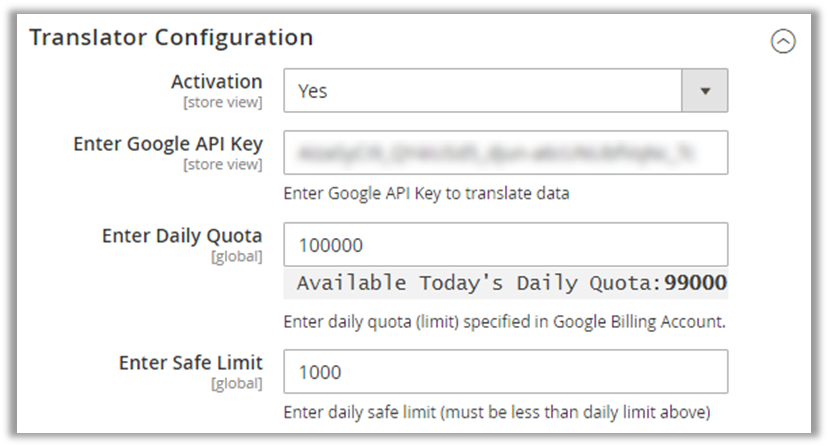The width and height of the screenshot is (829, 447).
Task: Select the Safe Limit input showing 1000
Action: click(505, 372)
